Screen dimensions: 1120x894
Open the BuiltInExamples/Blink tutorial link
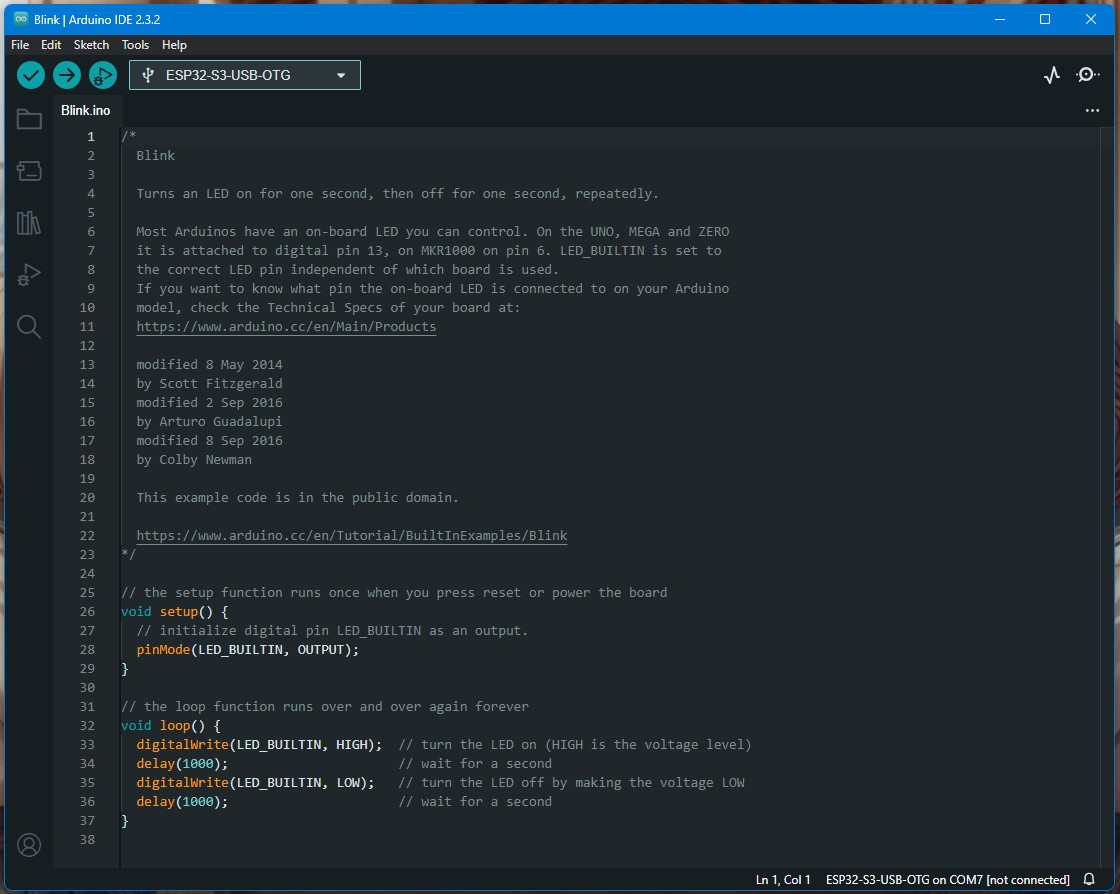coord(351,536)
